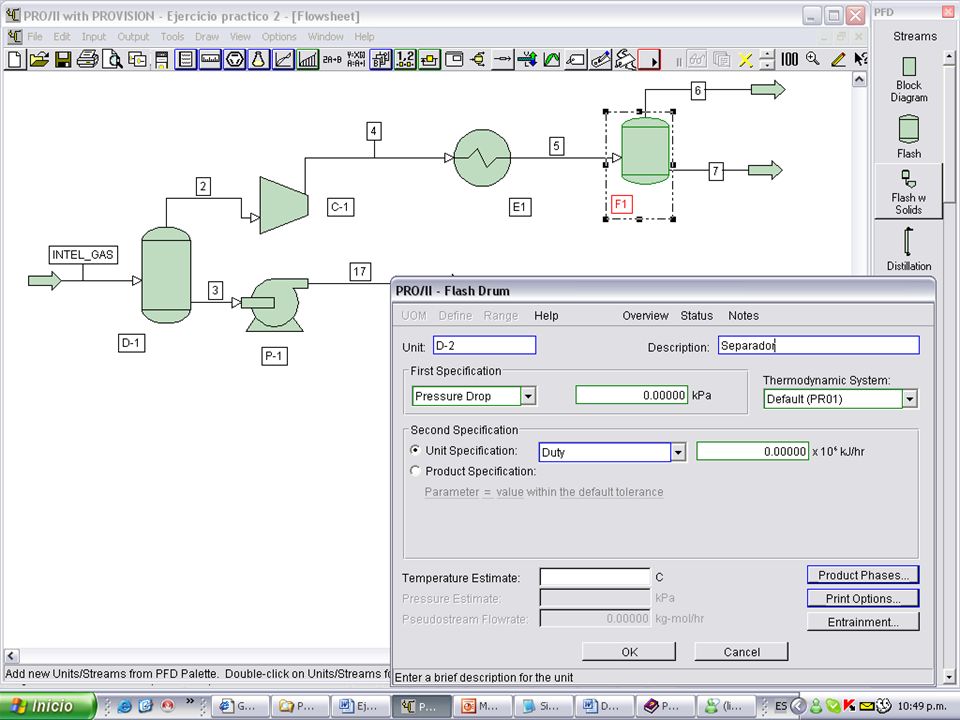This screenshot has width=960, height=720.
Task: Click the stream 6 label
Action: pos(698,91)
